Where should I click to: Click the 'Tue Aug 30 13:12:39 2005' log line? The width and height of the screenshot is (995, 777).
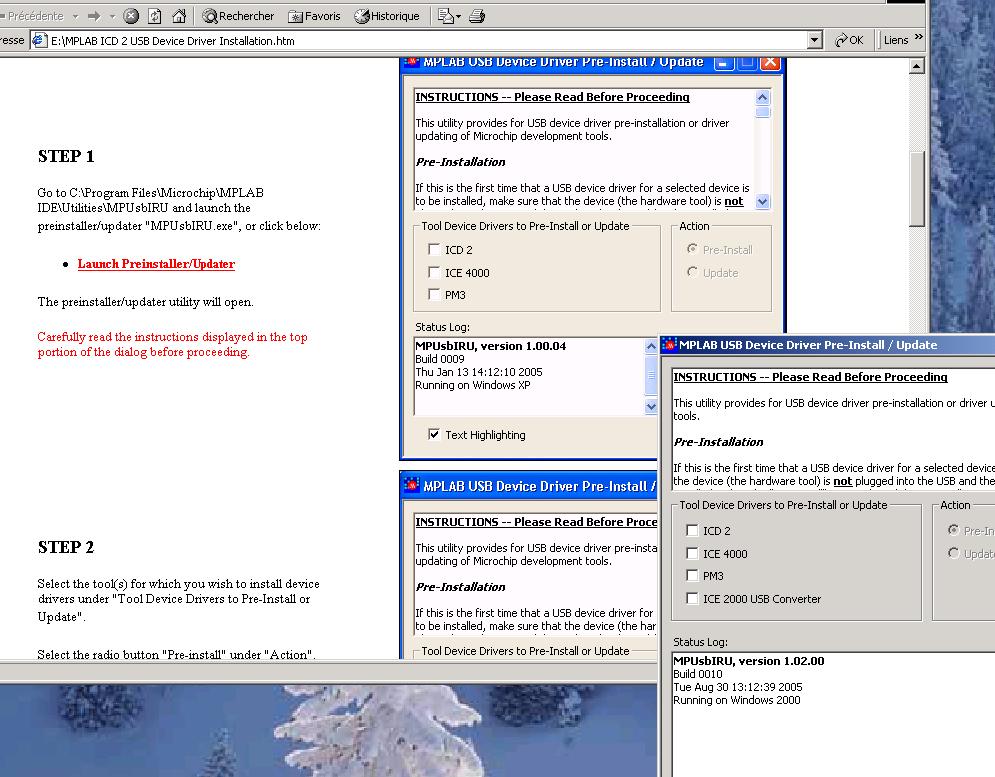pyautogui.click(x=737, y=687)
